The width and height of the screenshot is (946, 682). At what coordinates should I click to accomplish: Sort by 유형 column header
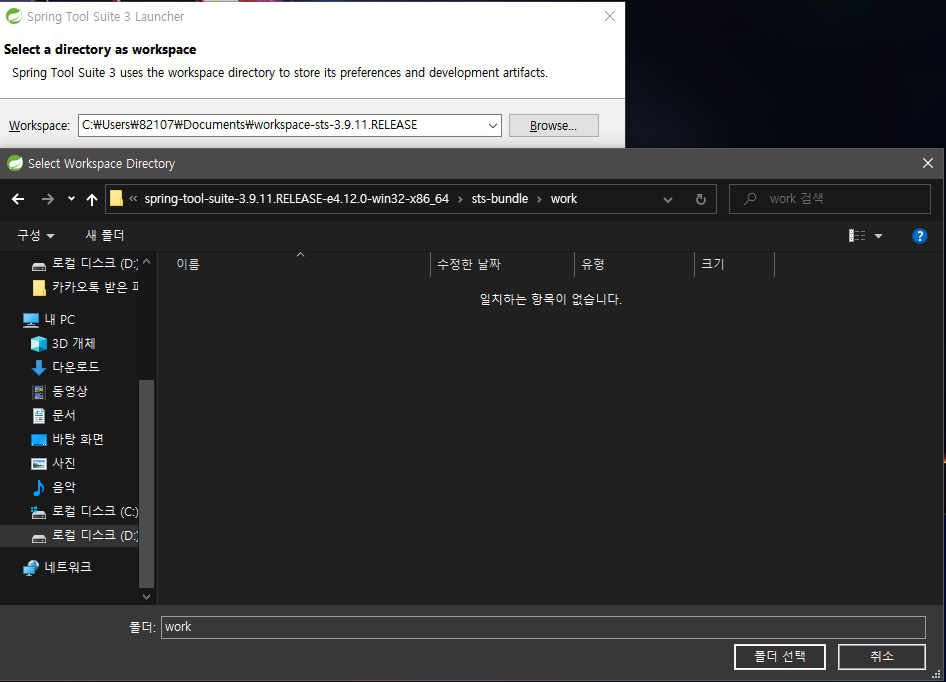[634, 264]
